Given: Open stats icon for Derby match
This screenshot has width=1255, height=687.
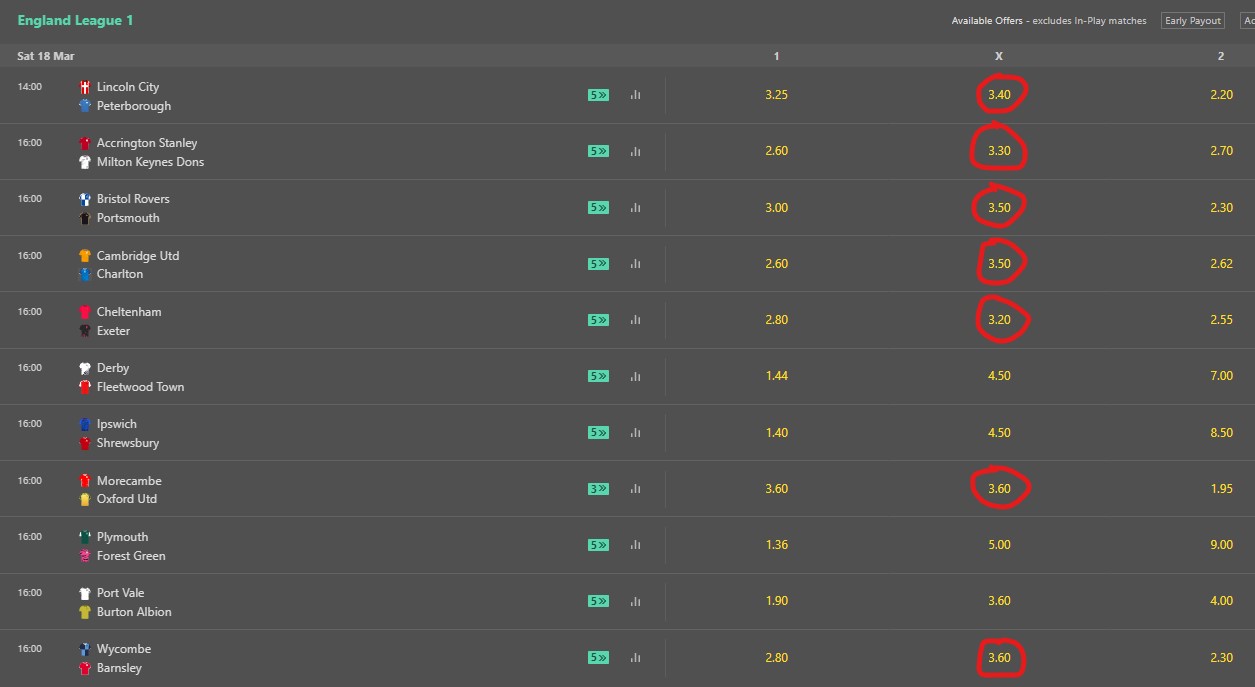Looking at the screenshot, I should pos(635,376).
